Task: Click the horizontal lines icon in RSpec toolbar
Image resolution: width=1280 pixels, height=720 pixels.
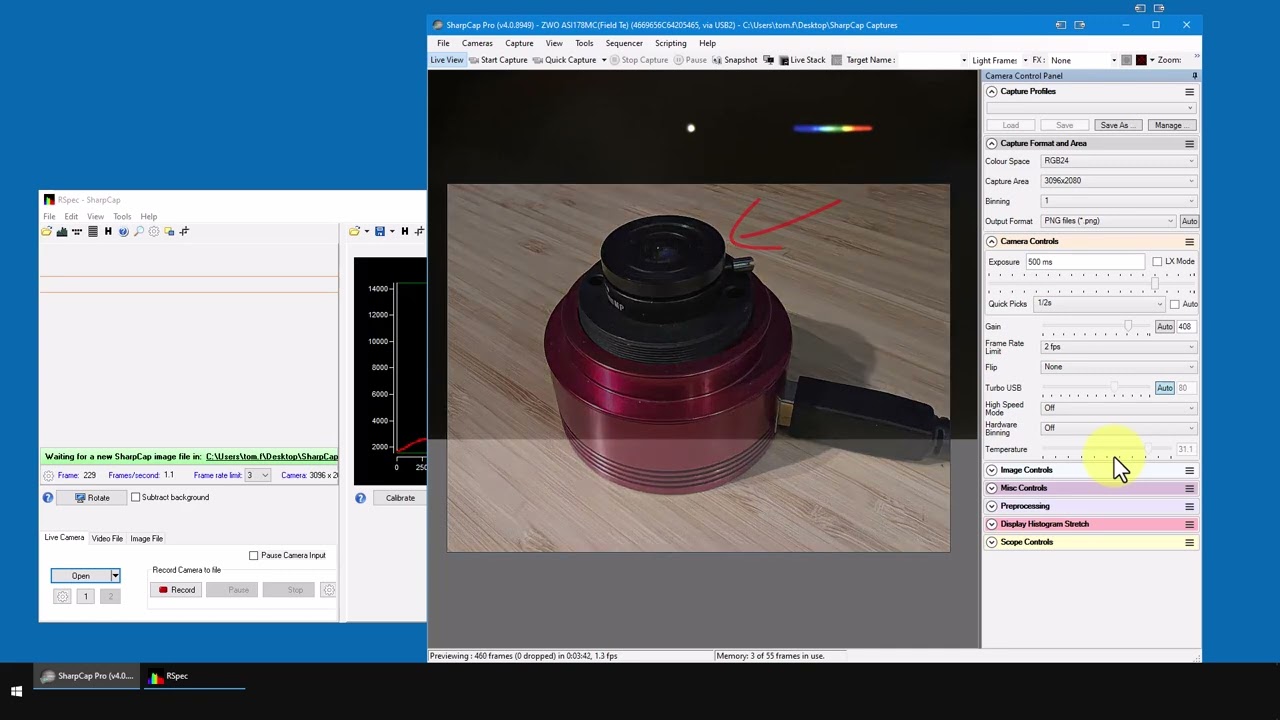Action: 93,231
